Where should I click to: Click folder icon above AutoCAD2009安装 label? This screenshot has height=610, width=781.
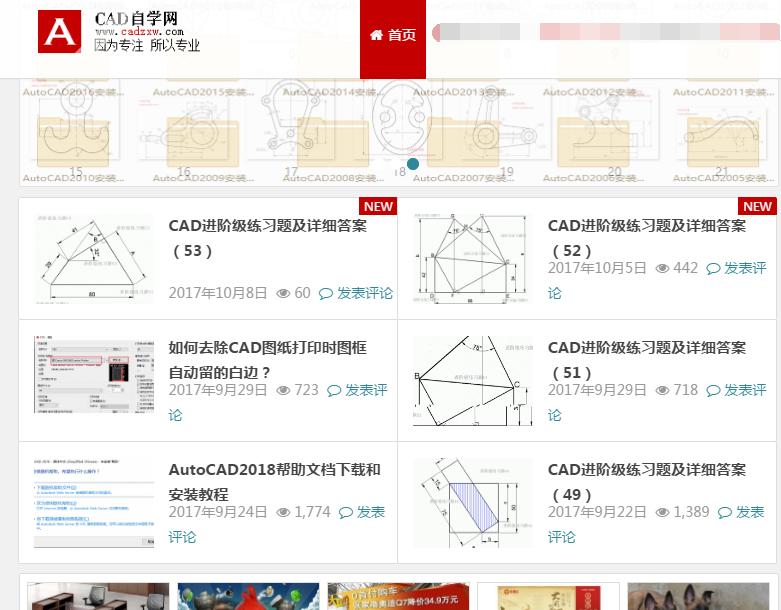(203, 142)
